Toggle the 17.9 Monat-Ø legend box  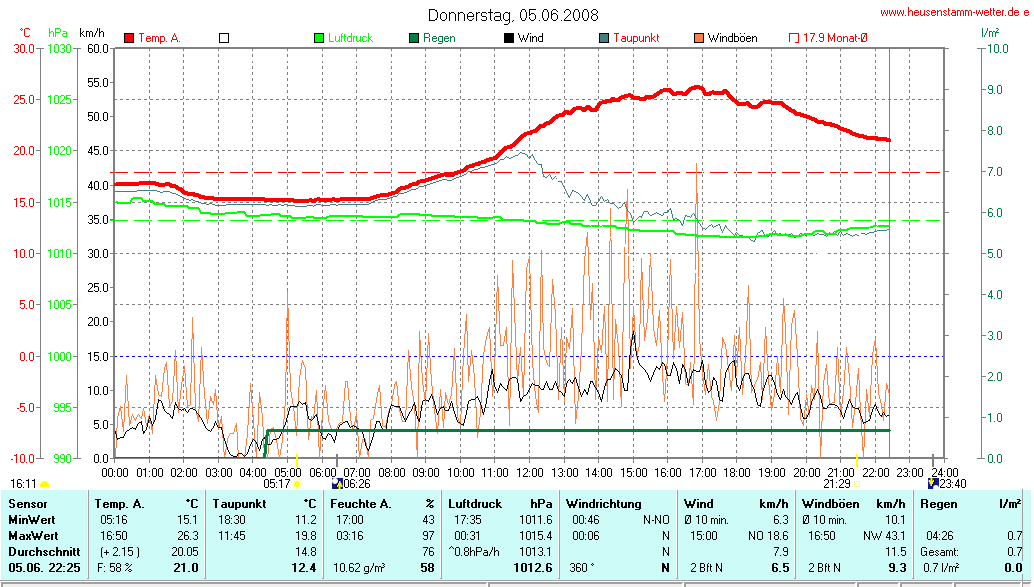coord(794,38)
